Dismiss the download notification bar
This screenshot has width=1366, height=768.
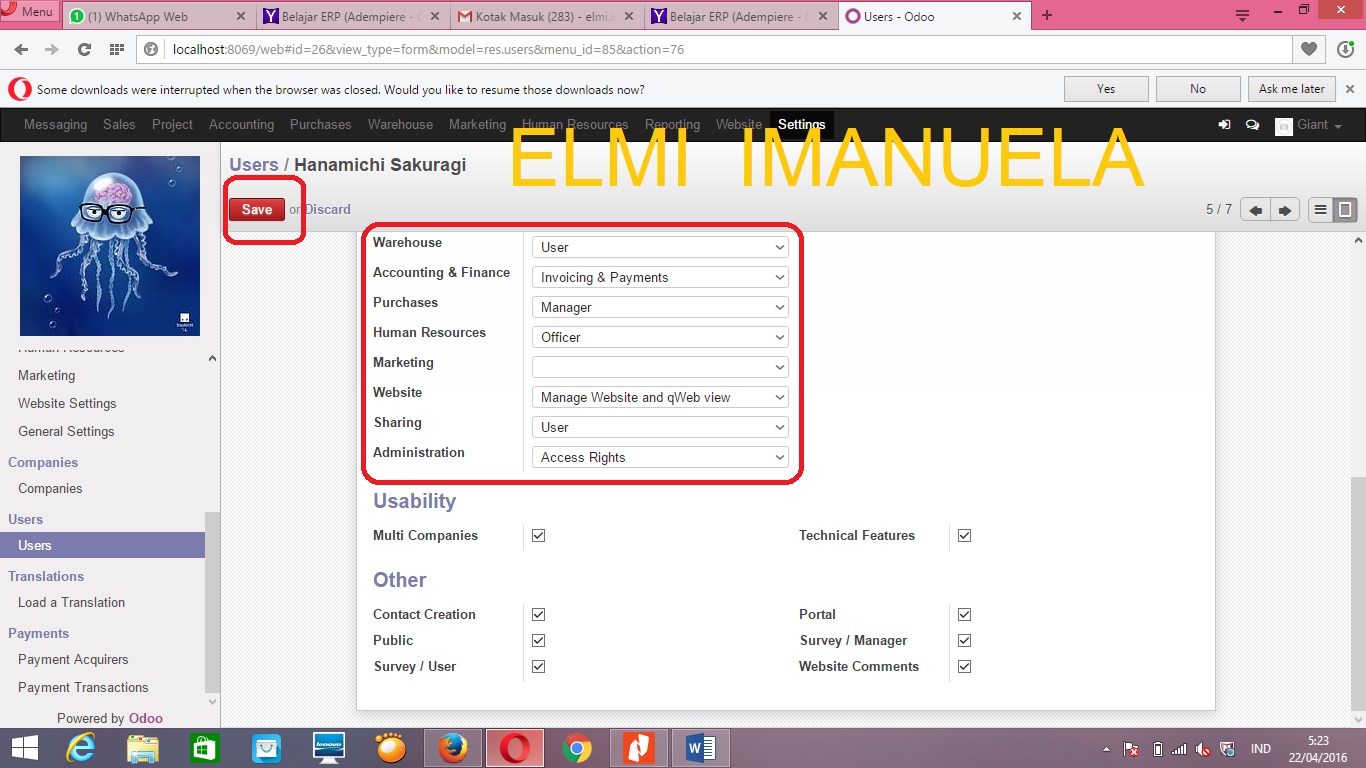[x=1350, y=89]
